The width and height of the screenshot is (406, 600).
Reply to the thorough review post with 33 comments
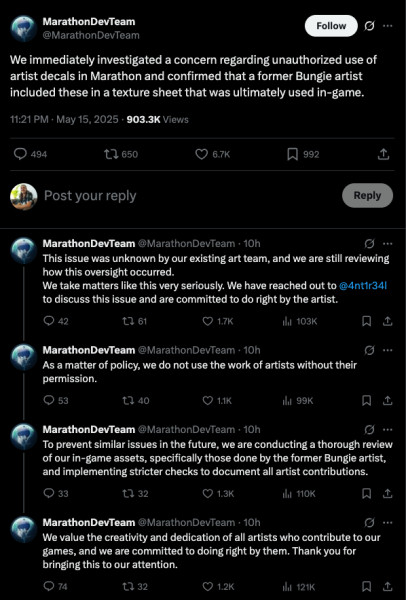[x=55, y=493]
